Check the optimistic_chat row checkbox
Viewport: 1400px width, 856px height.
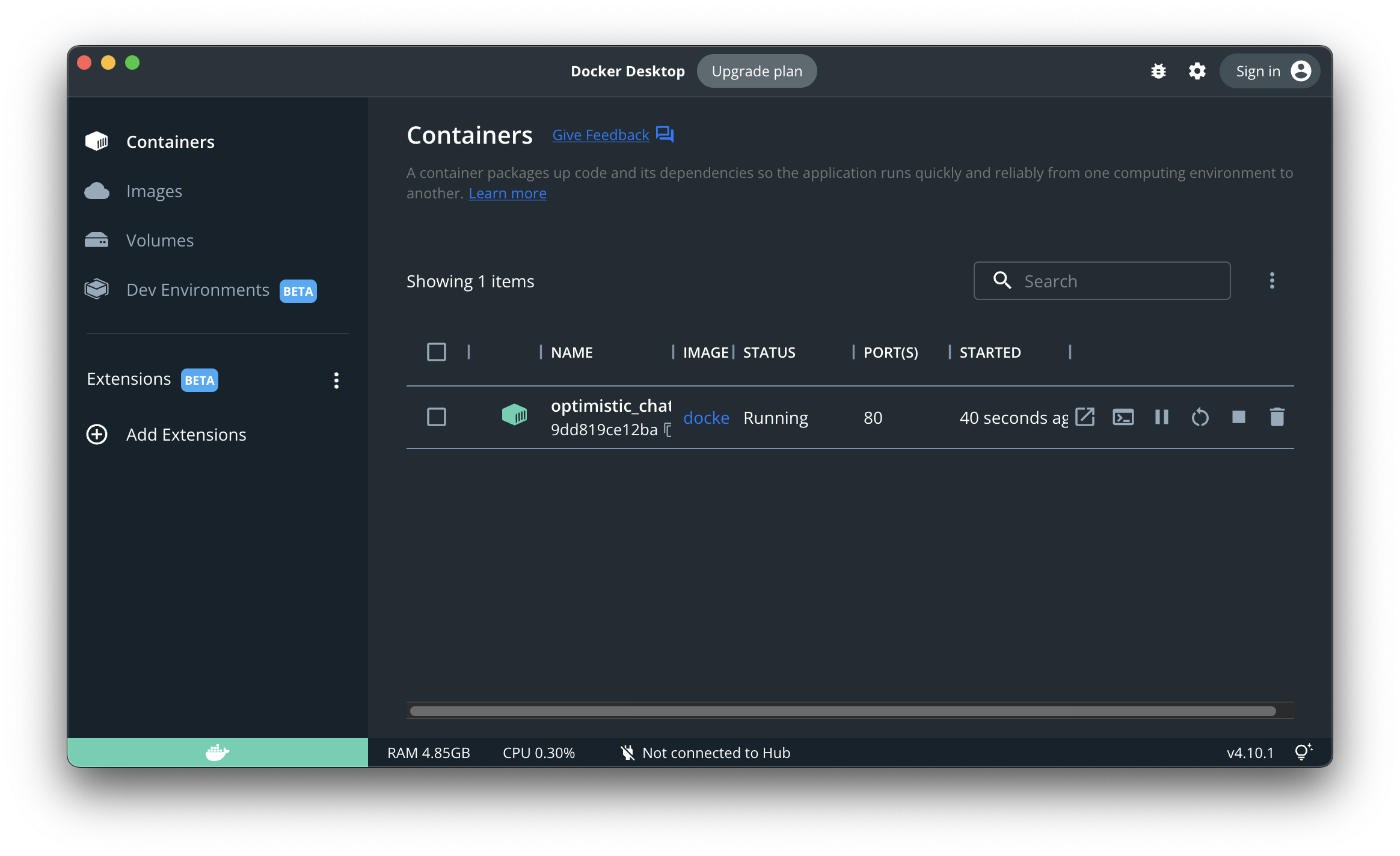click(437, 417)
